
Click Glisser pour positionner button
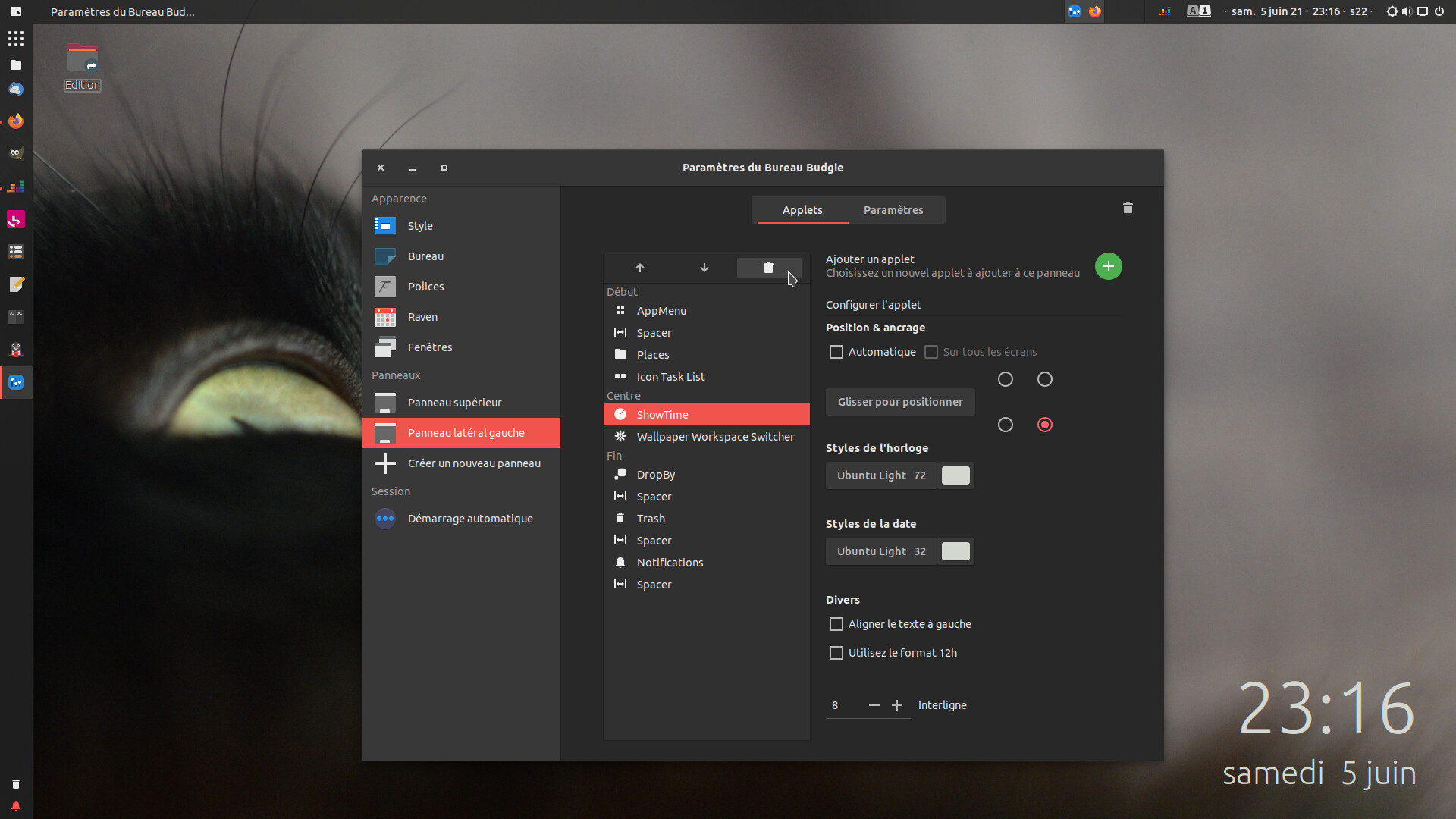tap(899, 402)
